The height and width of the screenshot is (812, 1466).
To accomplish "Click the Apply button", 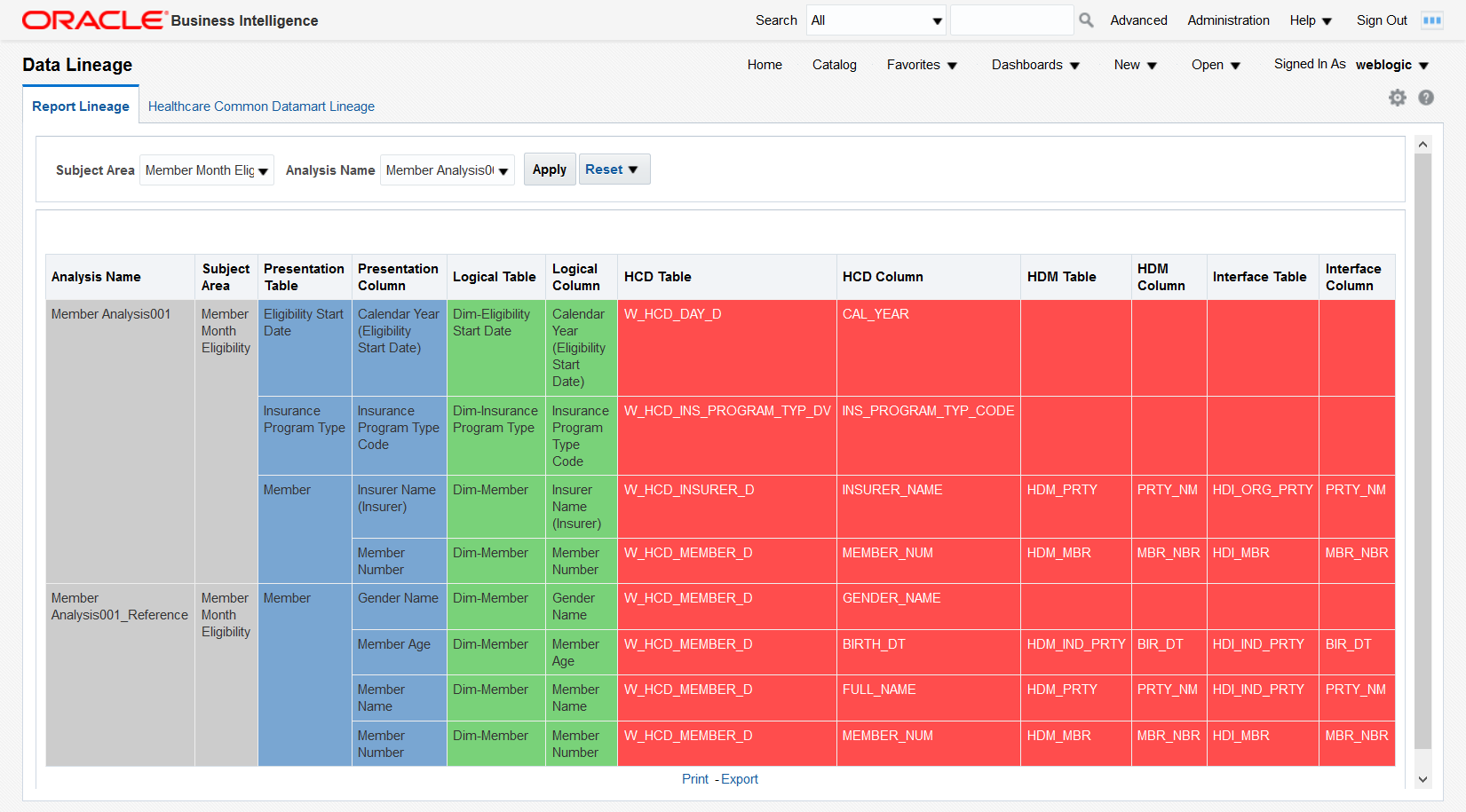I will tap(550, 169).
